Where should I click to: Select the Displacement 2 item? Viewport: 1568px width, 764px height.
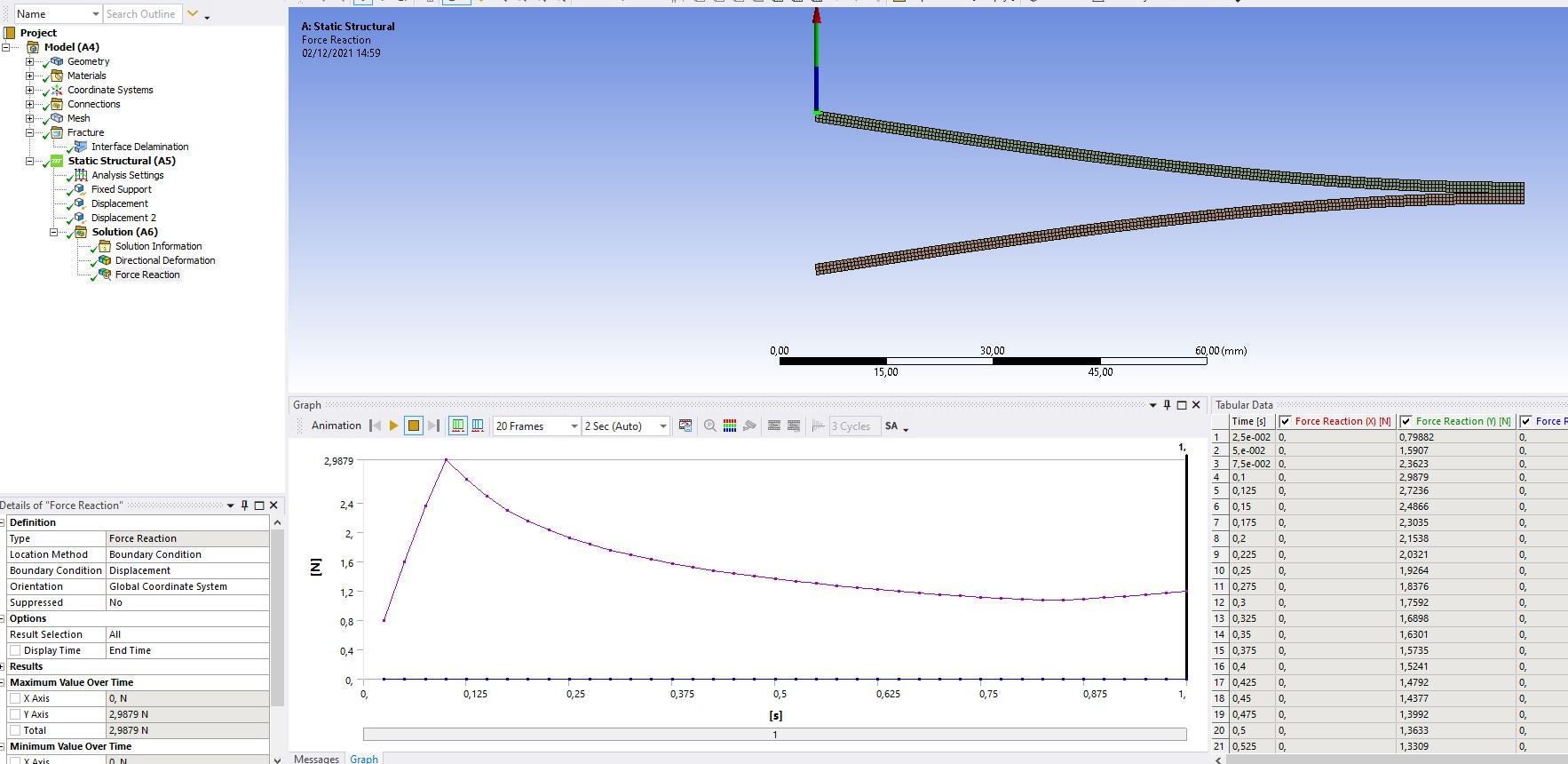[123, 218]
